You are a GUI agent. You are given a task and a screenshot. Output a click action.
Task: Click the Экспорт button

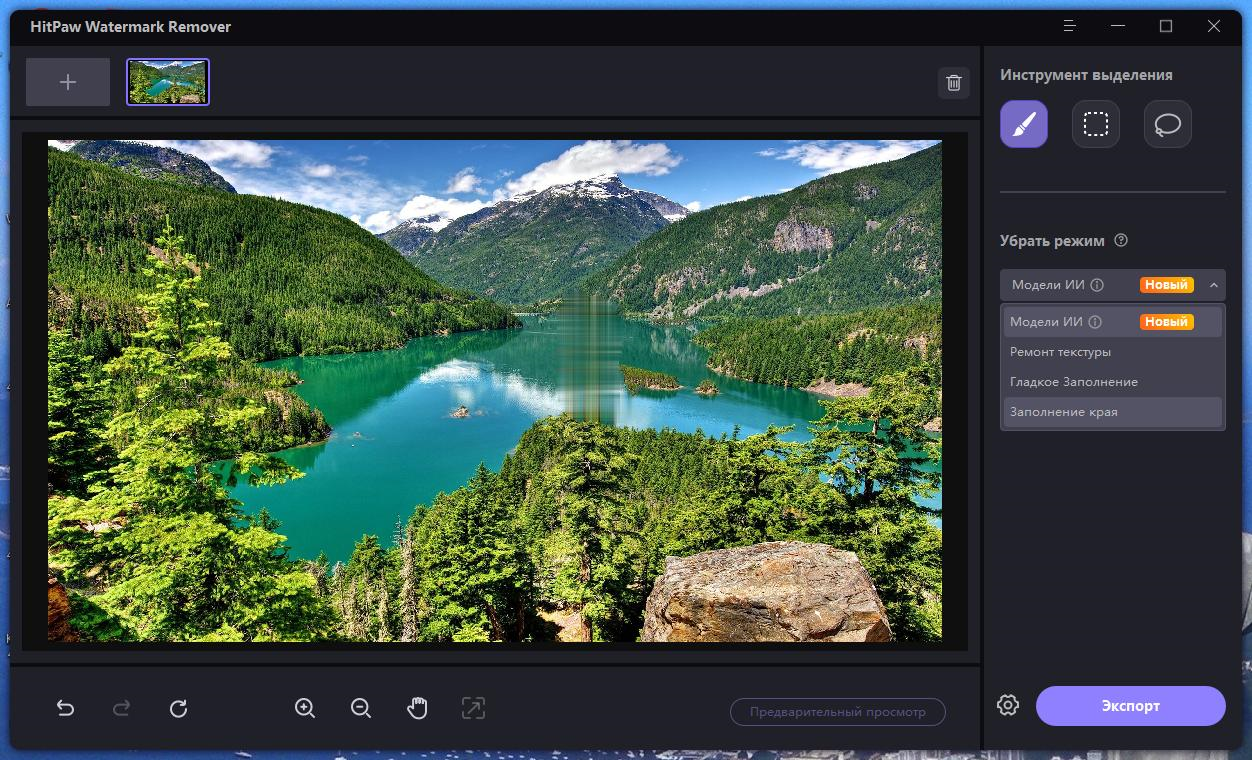point(1131,706)
